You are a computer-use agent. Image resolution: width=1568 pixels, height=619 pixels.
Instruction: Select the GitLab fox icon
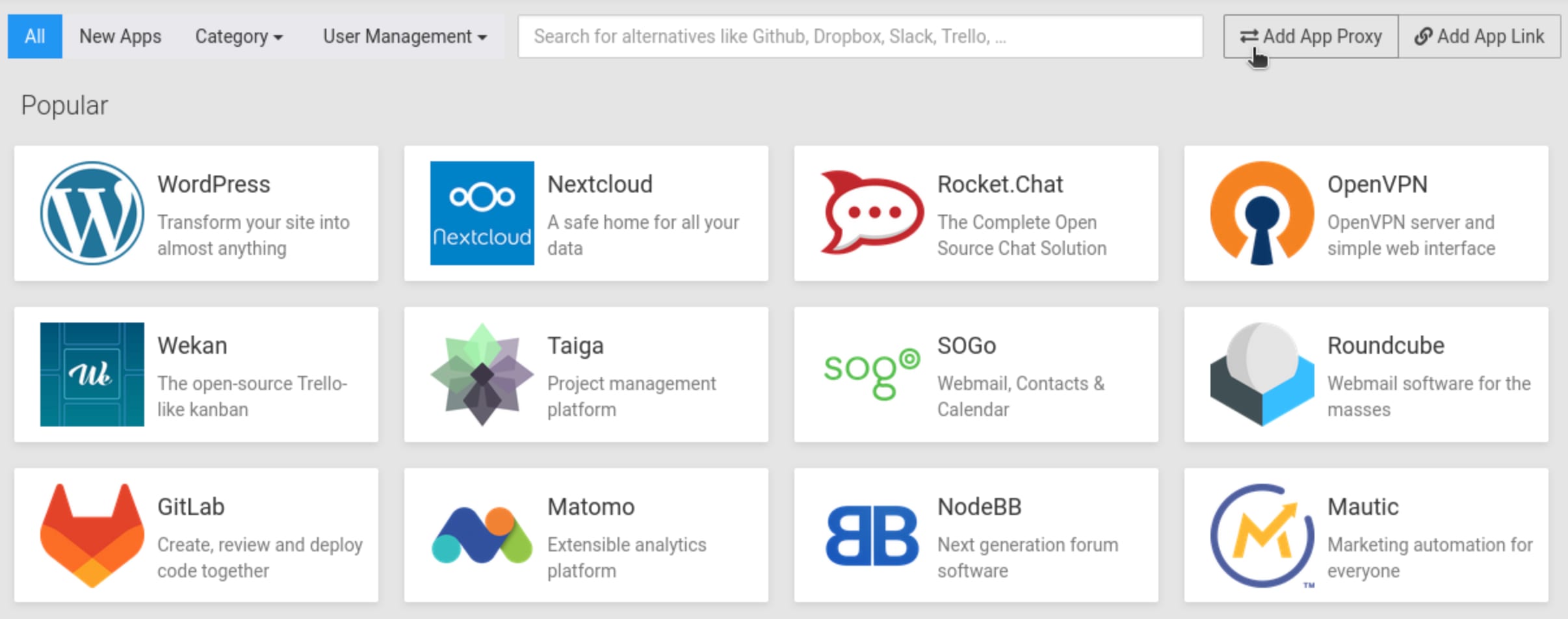click(x=92, y=534)
